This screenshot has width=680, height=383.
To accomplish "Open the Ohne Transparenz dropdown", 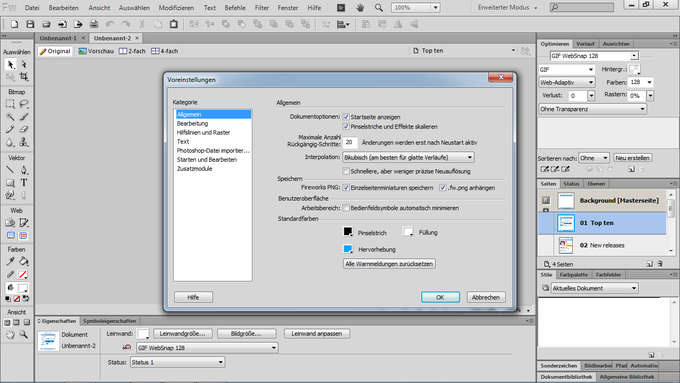I will 592,109.
